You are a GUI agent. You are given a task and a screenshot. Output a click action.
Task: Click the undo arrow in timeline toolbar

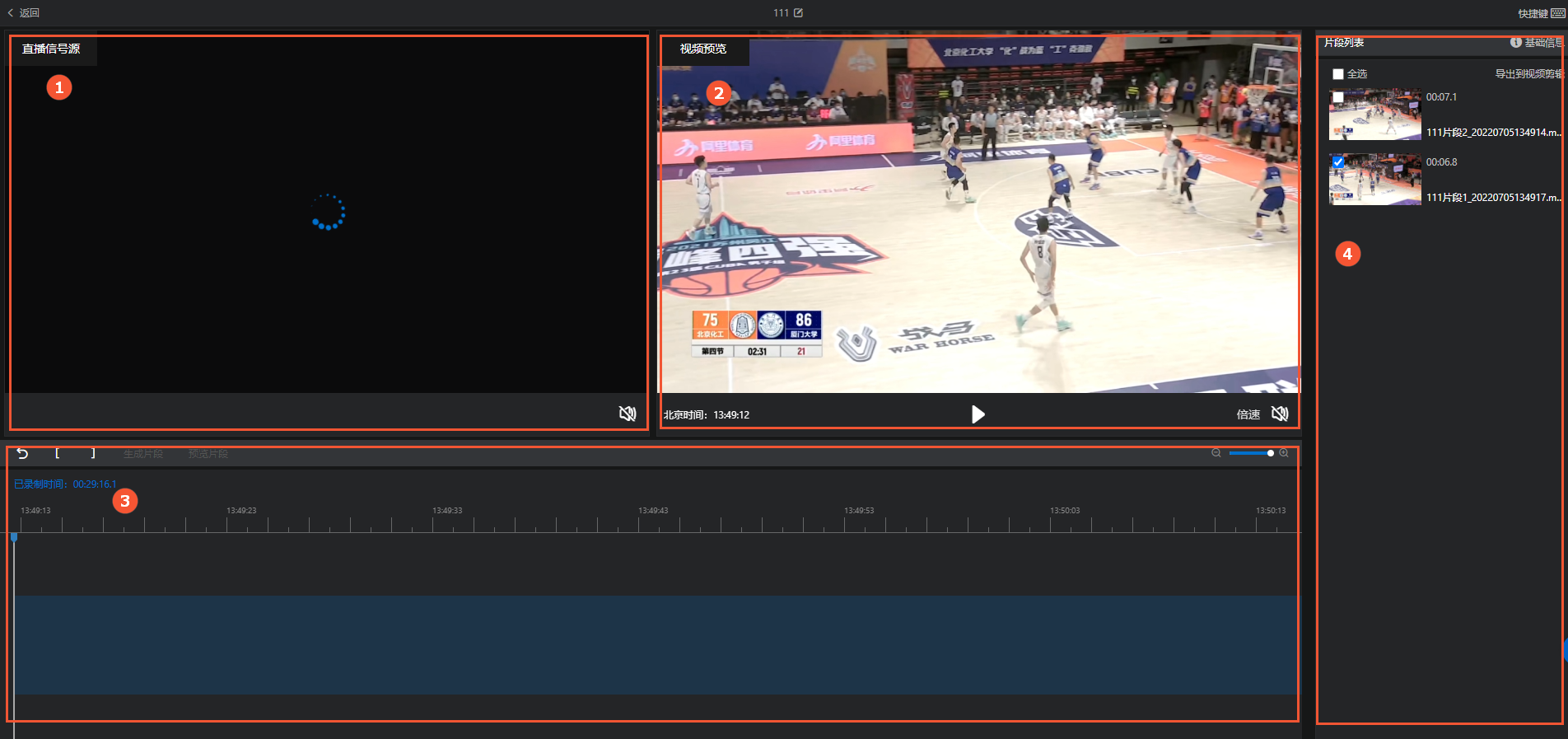(22, 454)
